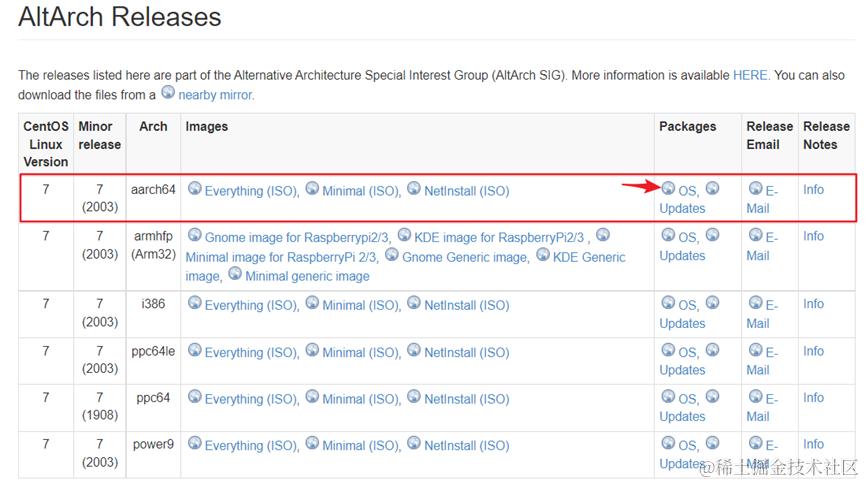The width and height of the screenshot is (865, 484).
Task: Click globe icon beside ppc64 NetInstall (ISO)
Action: tap(414, 396)
